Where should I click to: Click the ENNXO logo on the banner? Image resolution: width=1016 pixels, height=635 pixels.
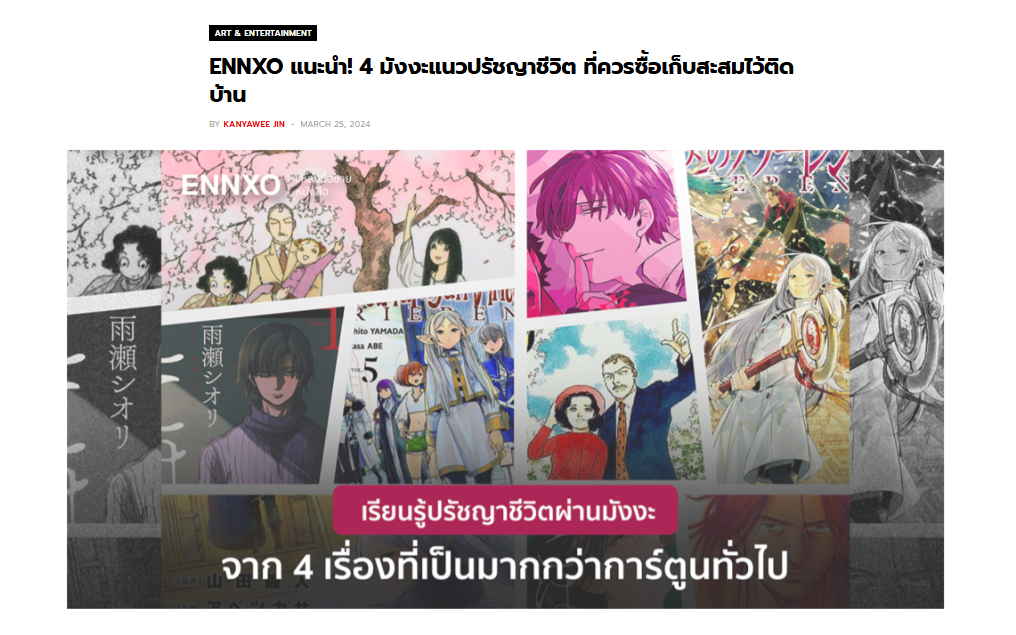click(x=230, y=185)
